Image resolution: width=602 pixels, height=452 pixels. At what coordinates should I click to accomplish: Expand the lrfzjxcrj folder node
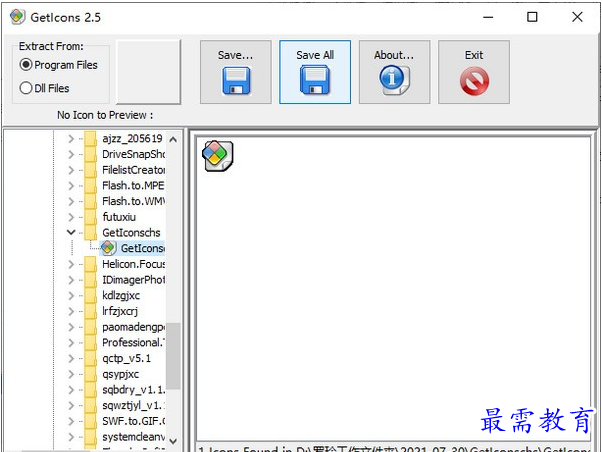[x=71, y=311]
